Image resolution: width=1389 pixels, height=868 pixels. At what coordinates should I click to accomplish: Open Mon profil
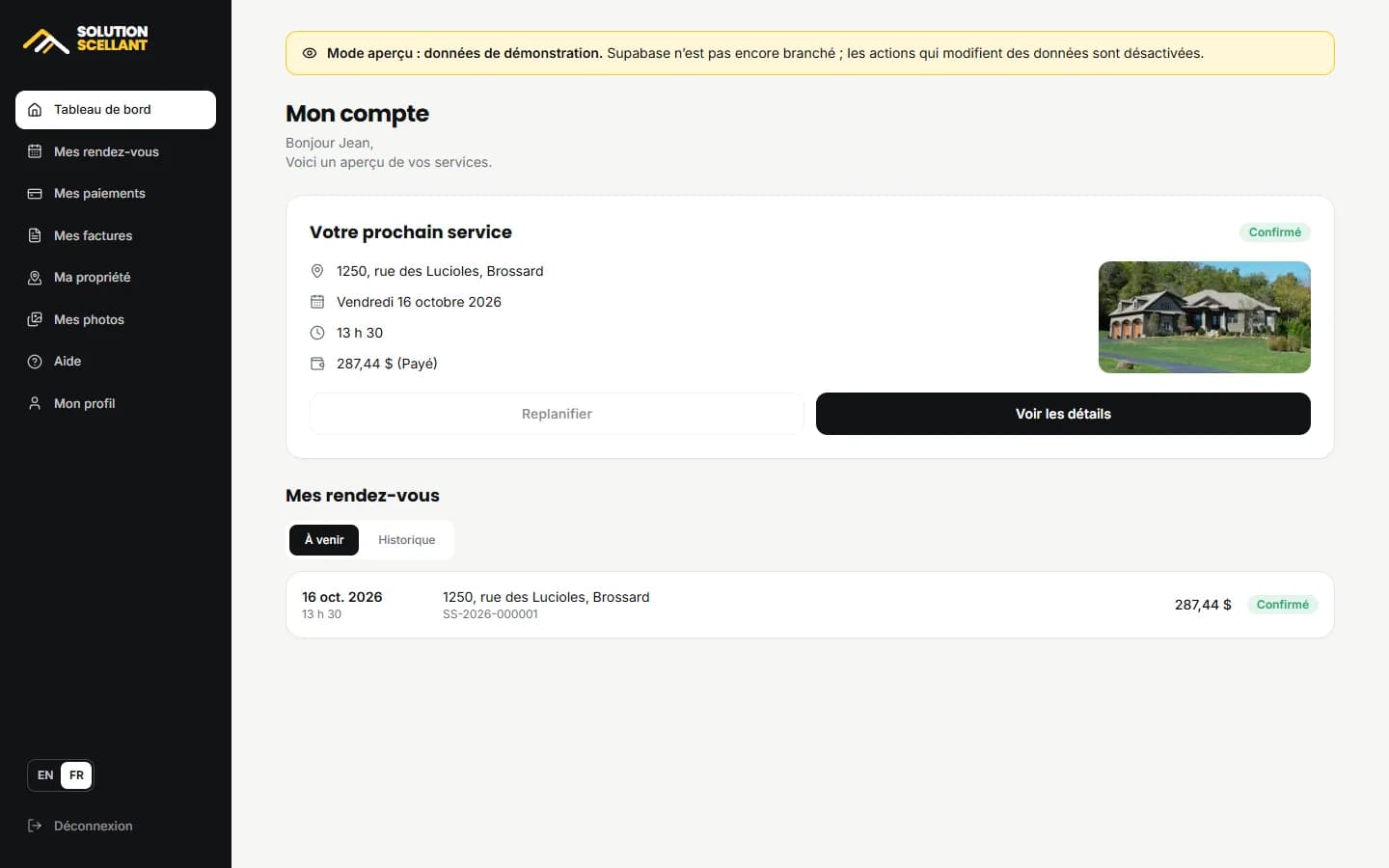[116, 403]
